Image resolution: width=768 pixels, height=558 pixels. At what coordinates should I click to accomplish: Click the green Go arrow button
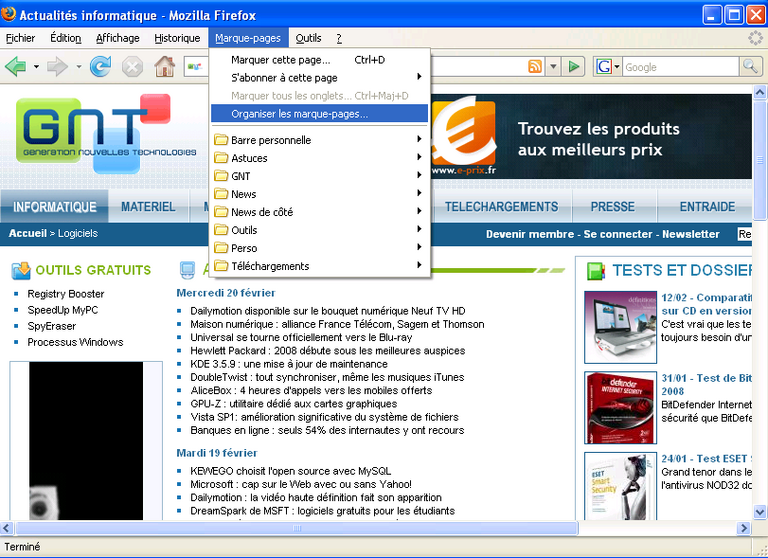tap(573, 66)
